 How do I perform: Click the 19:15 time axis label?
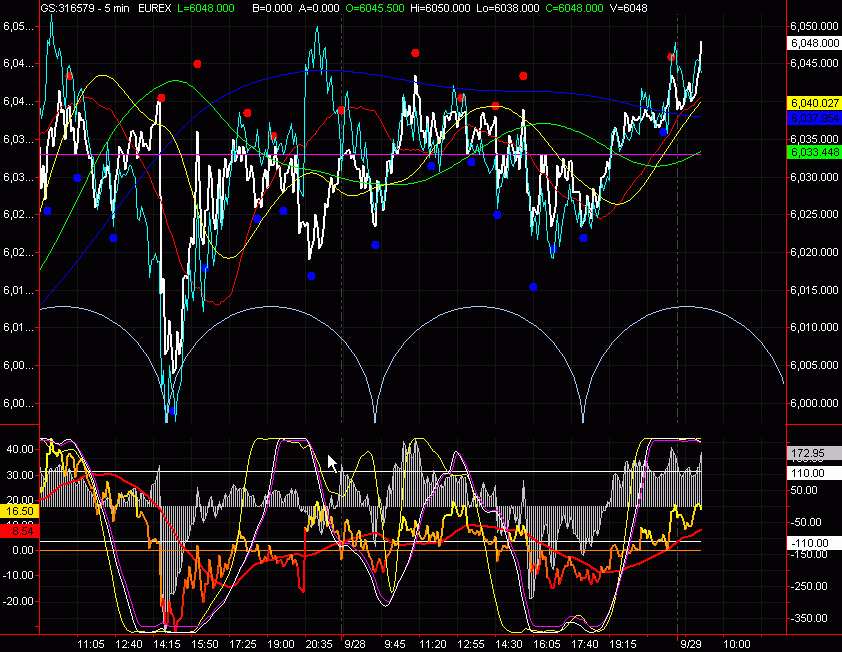pos(623,644)
